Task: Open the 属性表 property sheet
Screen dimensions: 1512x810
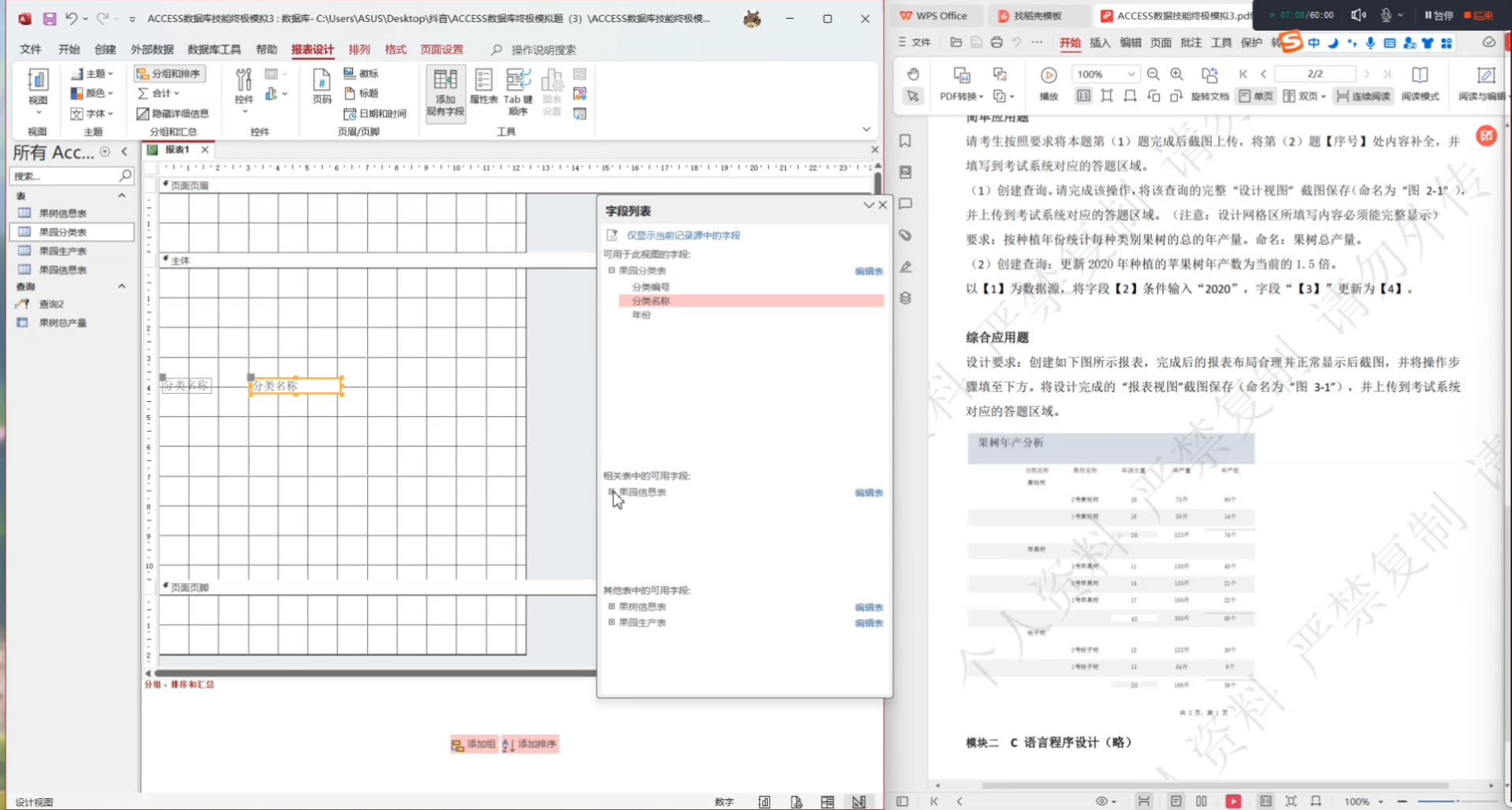Action: (484, 89)
